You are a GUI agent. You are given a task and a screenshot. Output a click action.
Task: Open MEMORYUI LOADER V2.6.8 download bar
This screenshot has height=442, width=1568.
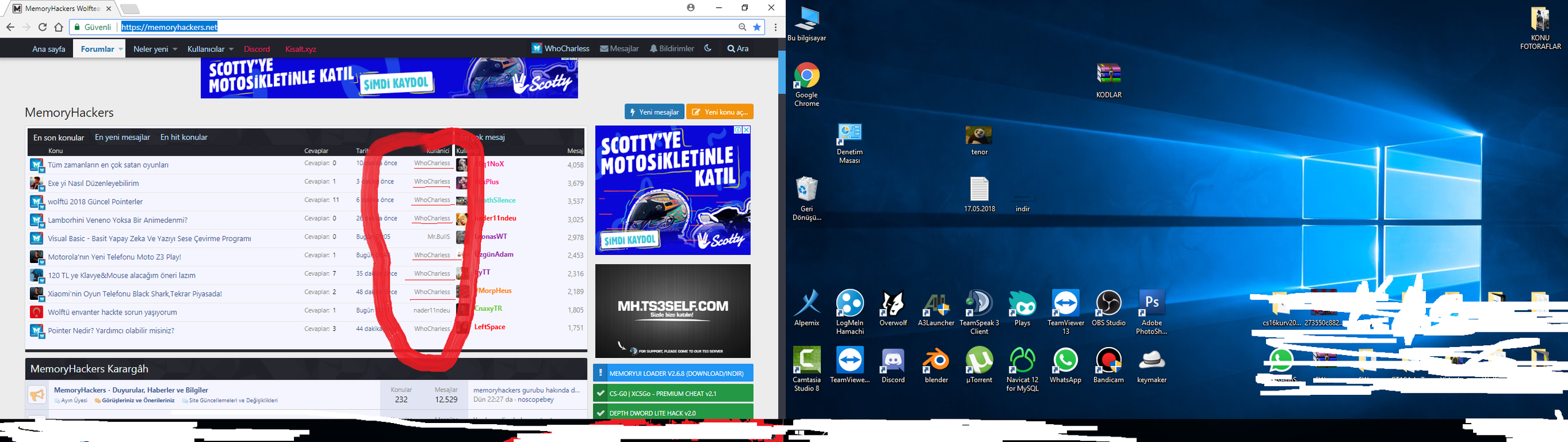coord(673,373)
